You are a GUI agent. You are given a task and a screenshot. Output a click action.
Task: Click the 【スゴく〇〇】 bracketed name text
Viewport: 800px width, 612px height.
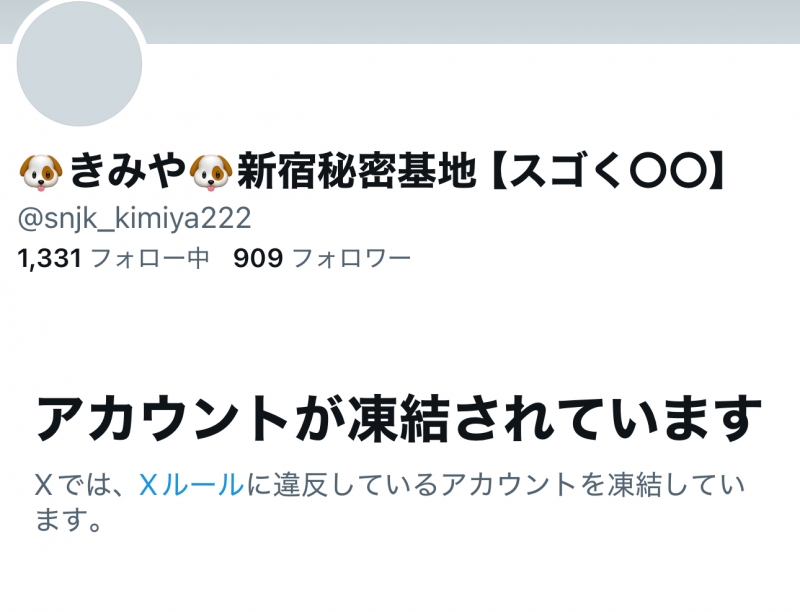[607, 172]
